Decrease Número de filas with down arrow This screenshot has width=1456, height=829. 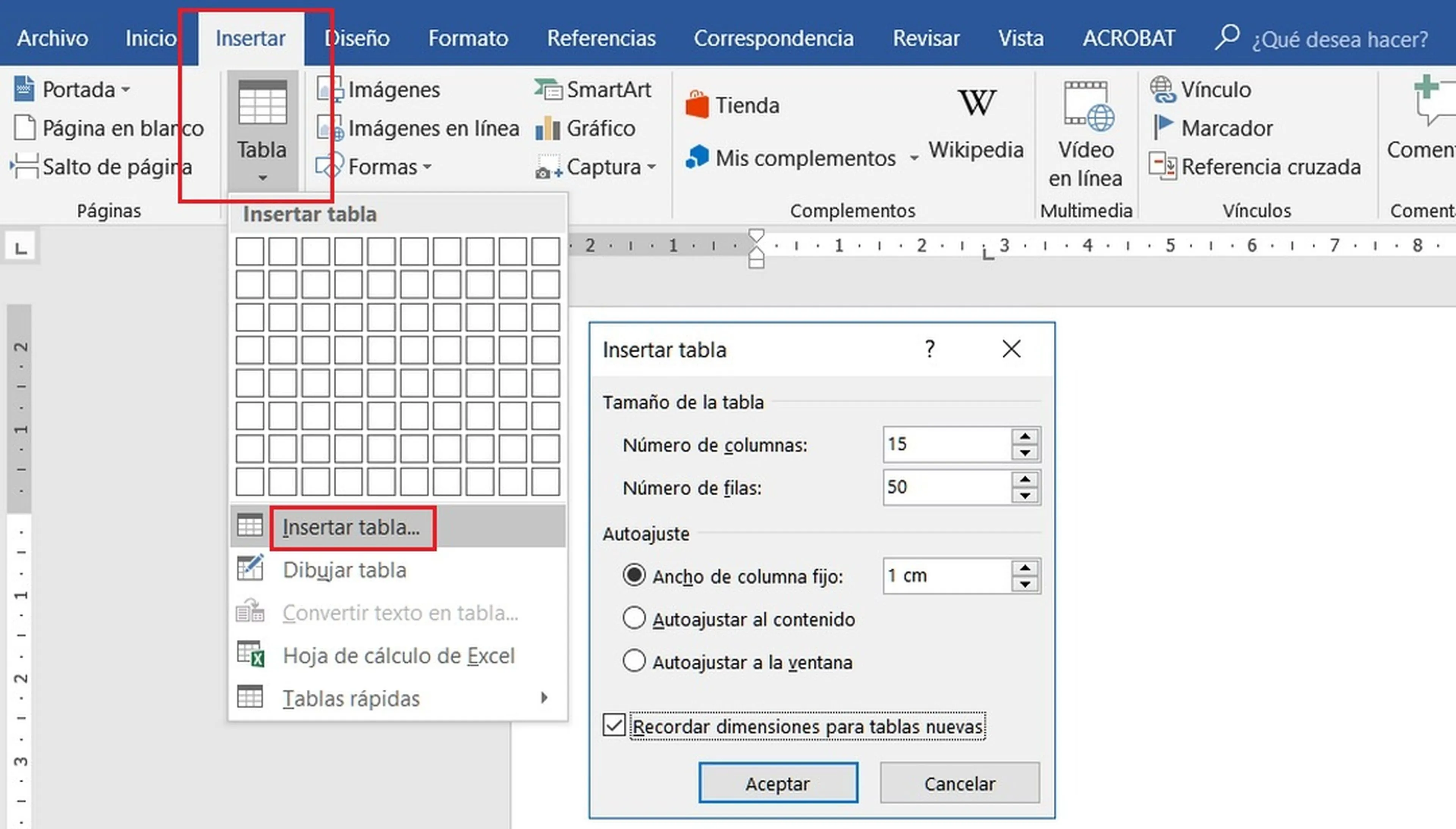1025,495
